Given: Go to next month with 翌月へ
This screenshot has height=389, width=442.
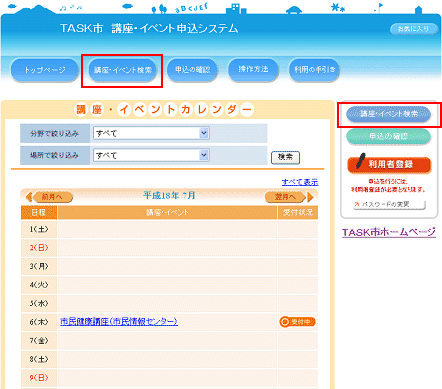Looking at the screenshot, I should (x=285, y=197).
